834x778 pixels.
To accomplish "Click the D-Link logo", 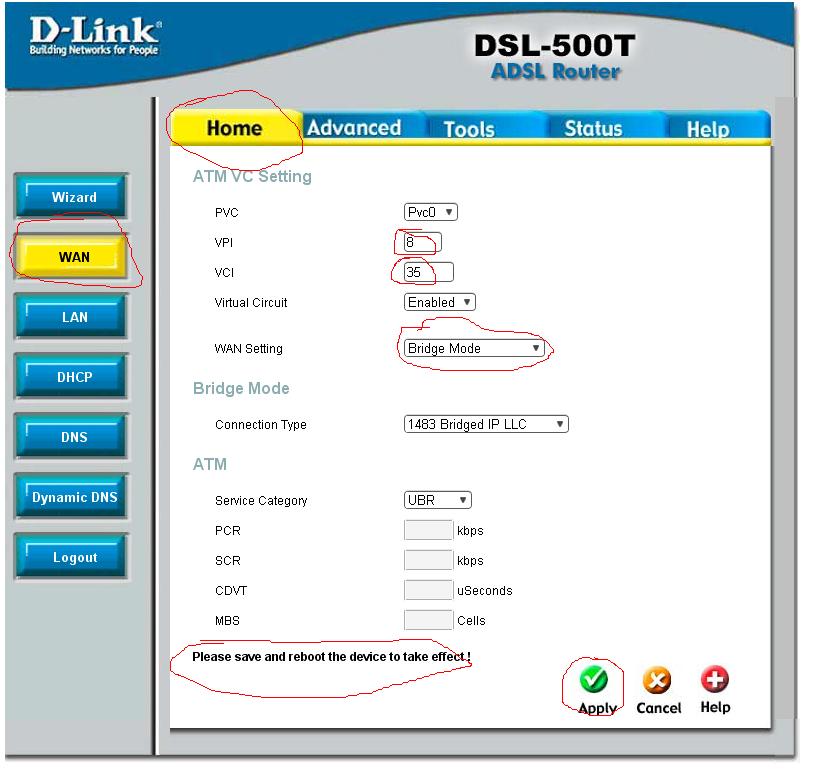I will (x=95, y=37).
